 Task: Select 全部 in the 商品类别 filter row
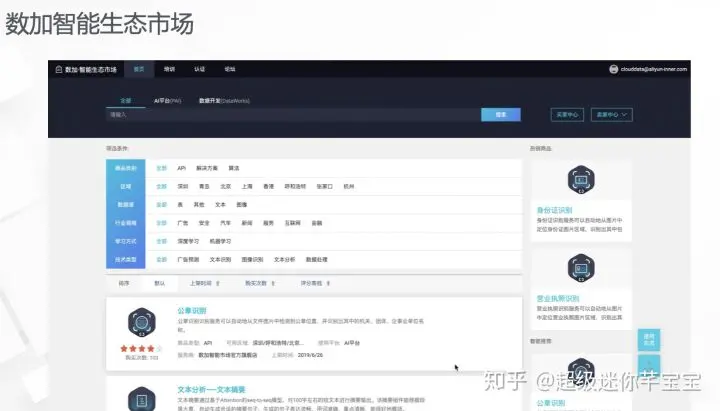click(x=161, y=168)
